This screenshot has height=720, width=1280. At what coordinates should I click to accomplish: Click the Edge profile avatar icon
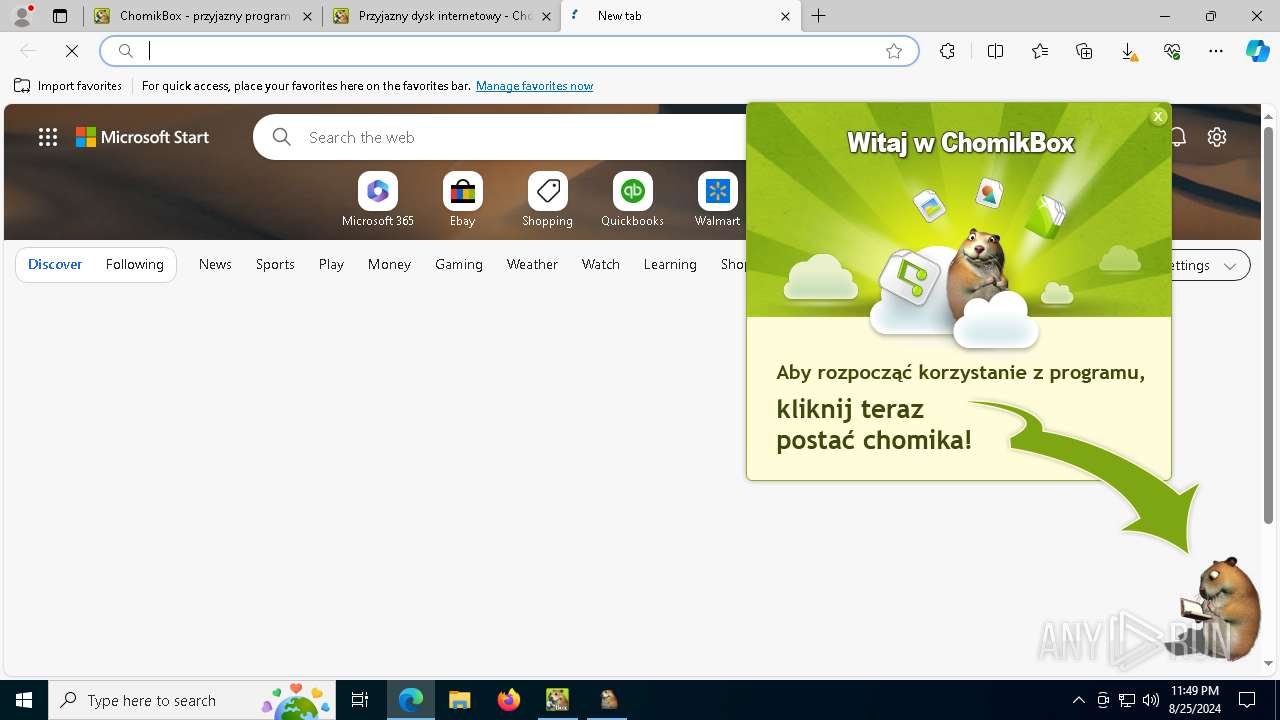tap(21, 16)
